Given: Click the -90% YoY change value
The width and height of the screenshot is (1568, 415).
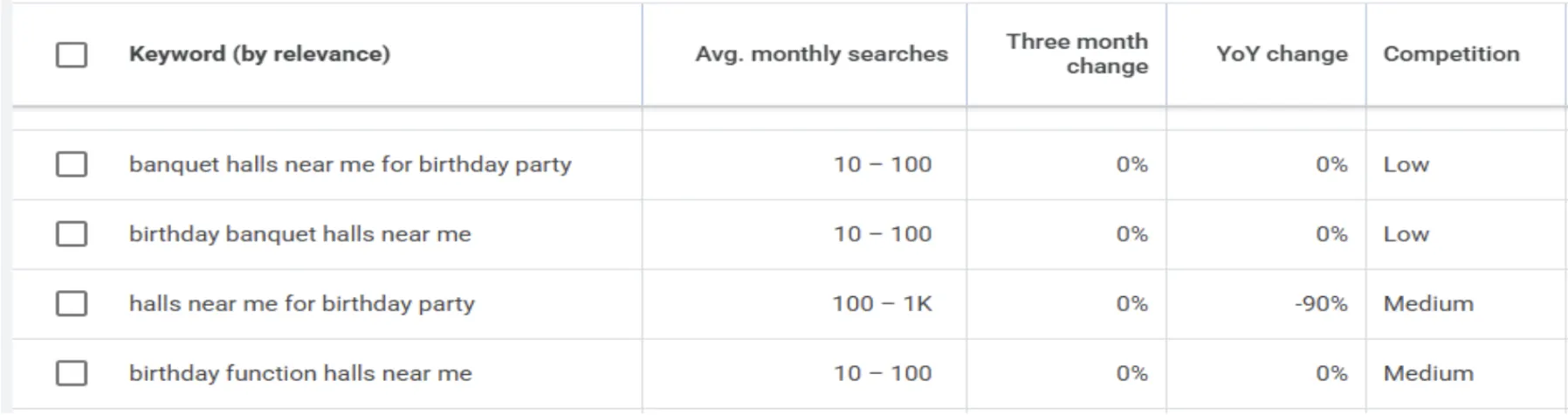Looking at the screenshot, I should click(x=1321, y=304).
